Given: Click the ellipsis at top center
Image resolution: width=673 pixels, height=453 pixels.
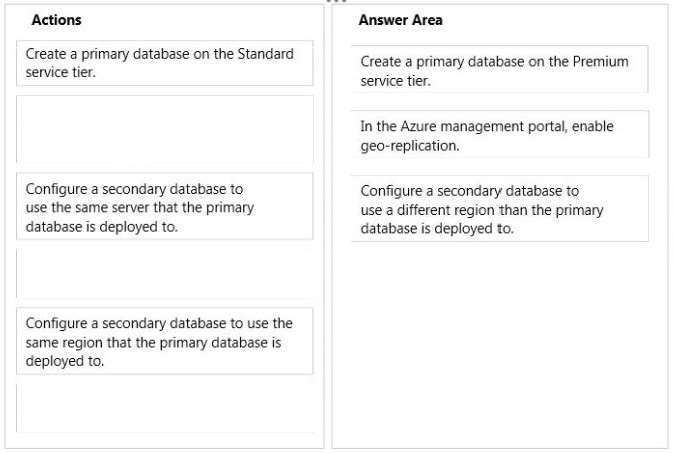Looking at the screenshot, I should pyautogui.click(x=336, y=2).
